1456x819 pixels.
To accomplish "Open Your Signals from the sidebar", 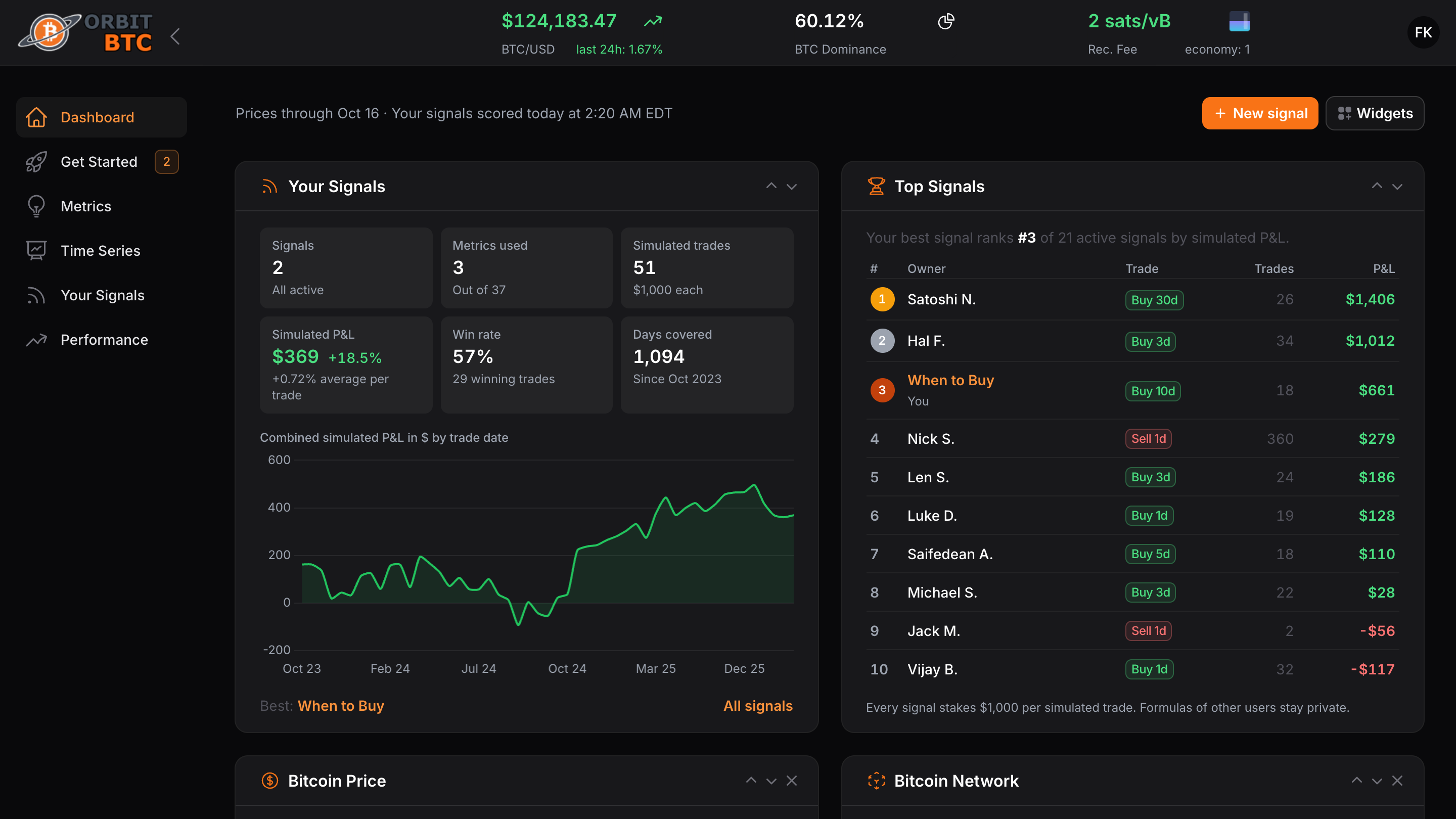I will (101, 295).
